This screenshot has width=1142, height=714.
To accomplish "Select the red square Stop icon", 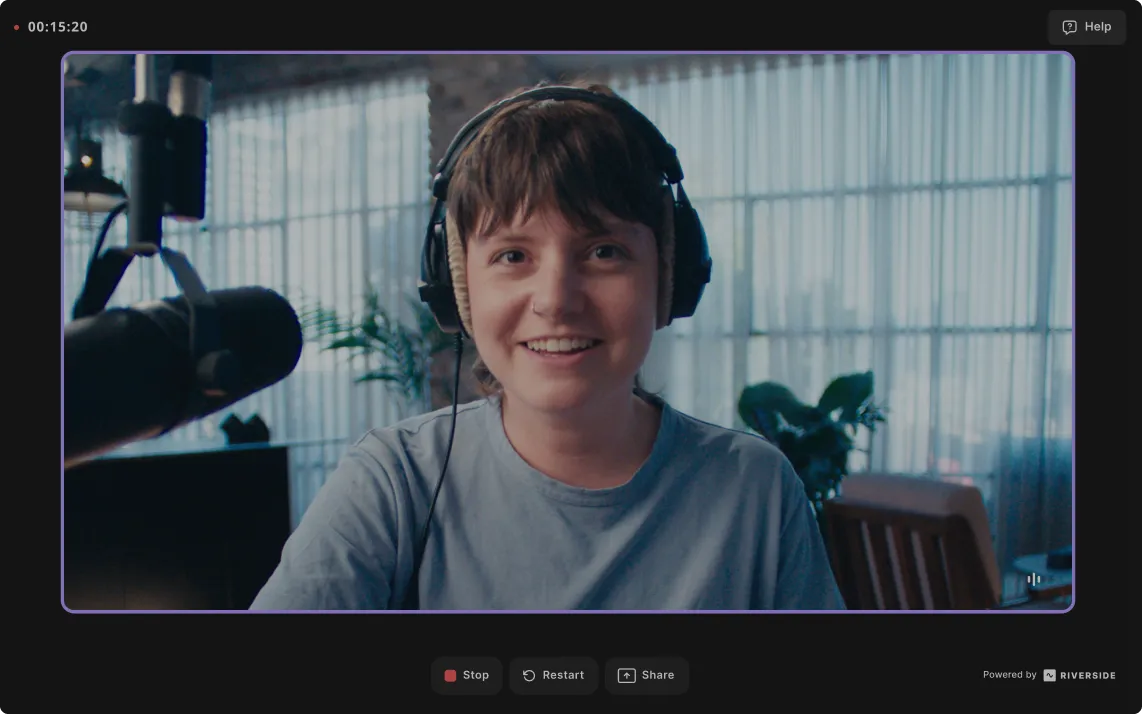I will tap(450, 675).
